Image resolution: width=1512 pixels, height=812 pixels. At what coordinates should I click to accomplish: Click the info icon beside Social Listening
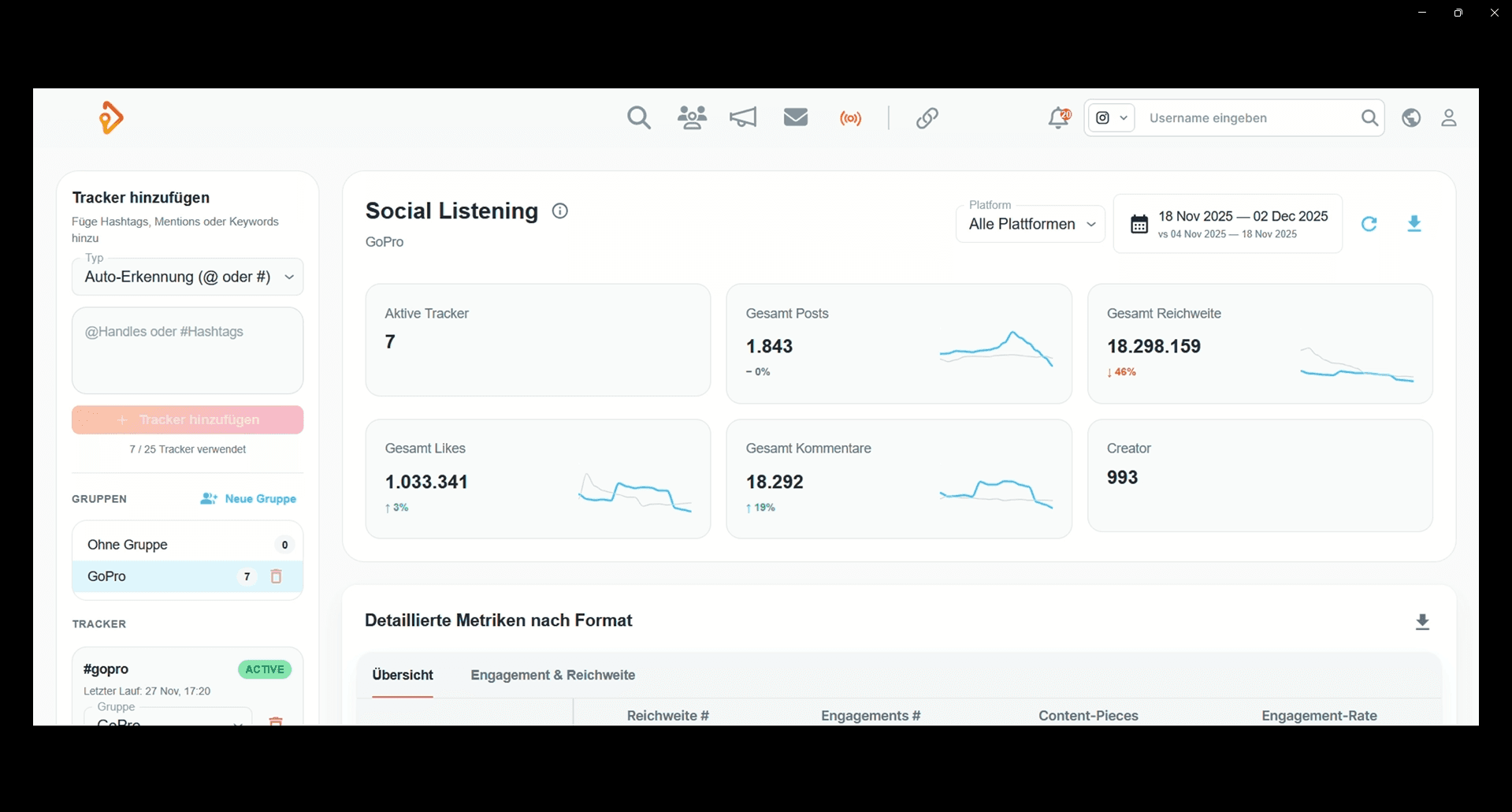[x=560, y=211]
